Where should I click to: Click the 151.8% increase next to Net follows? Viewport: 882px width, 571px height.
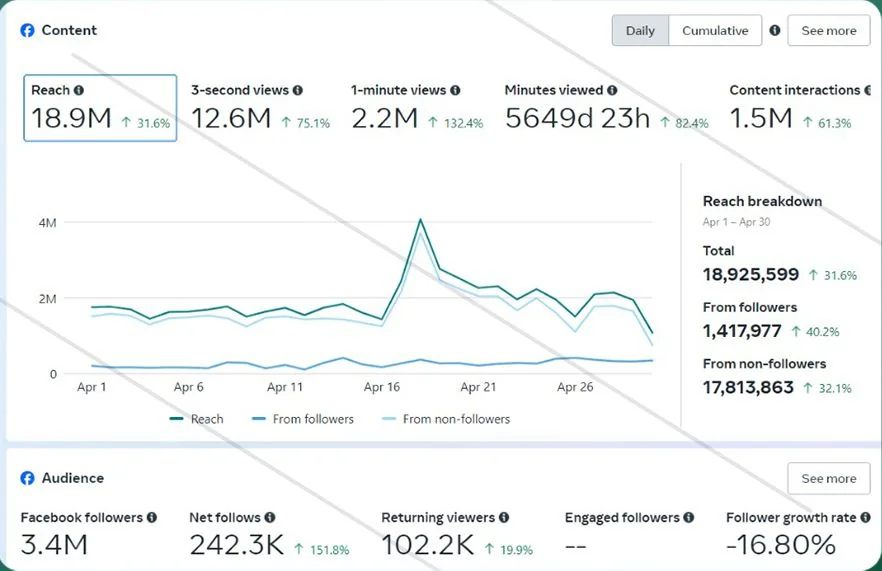[x=322, y=550]
